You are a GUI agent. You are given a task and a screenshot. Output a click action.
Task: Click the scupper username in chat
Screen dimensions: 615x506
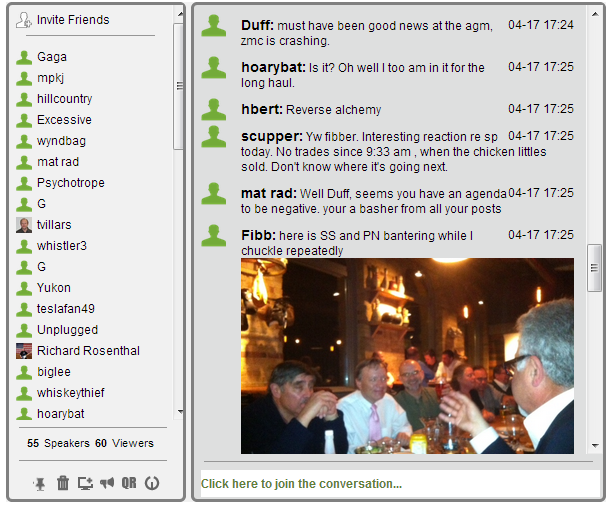271,136
